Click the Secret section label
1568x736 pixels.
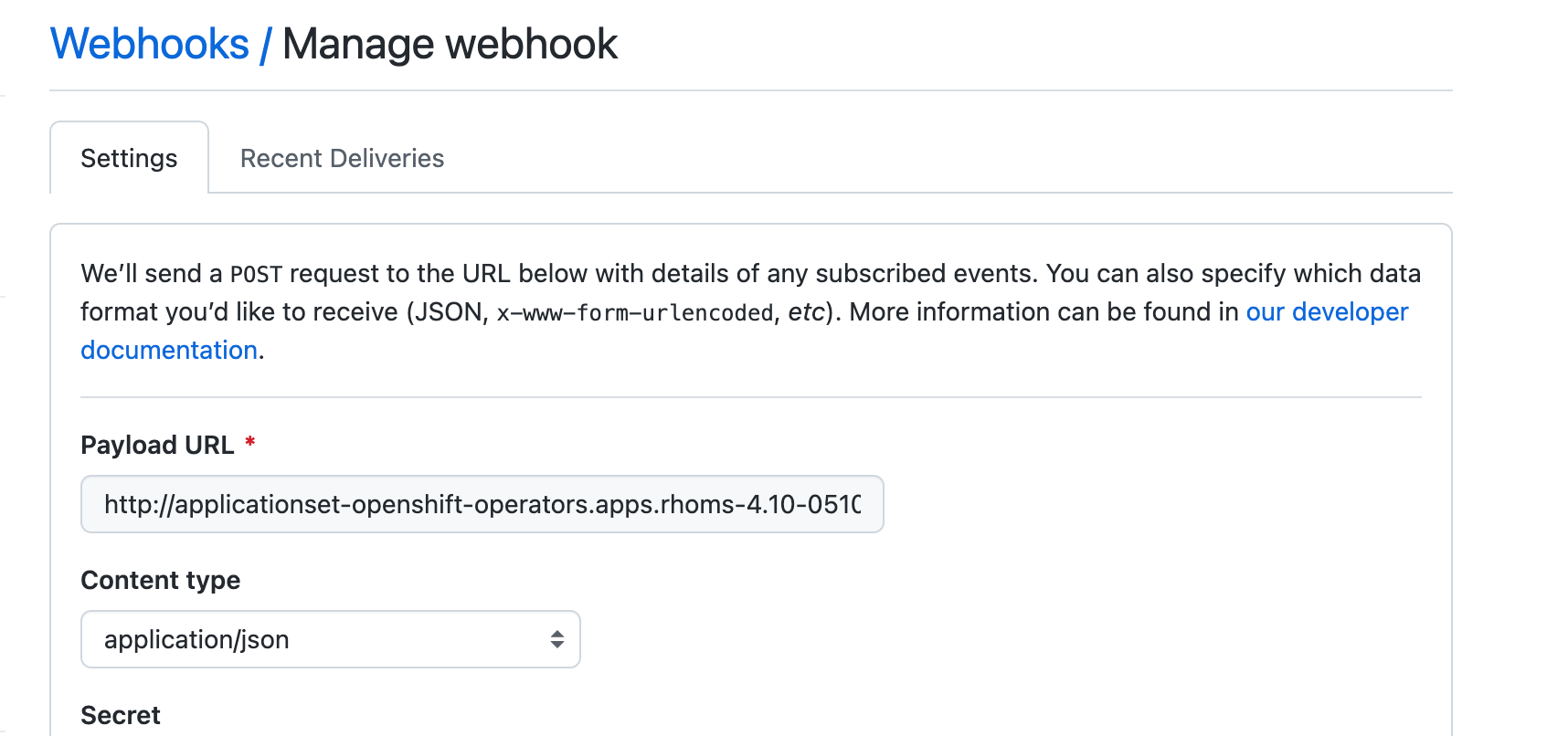tap(120, 715)
